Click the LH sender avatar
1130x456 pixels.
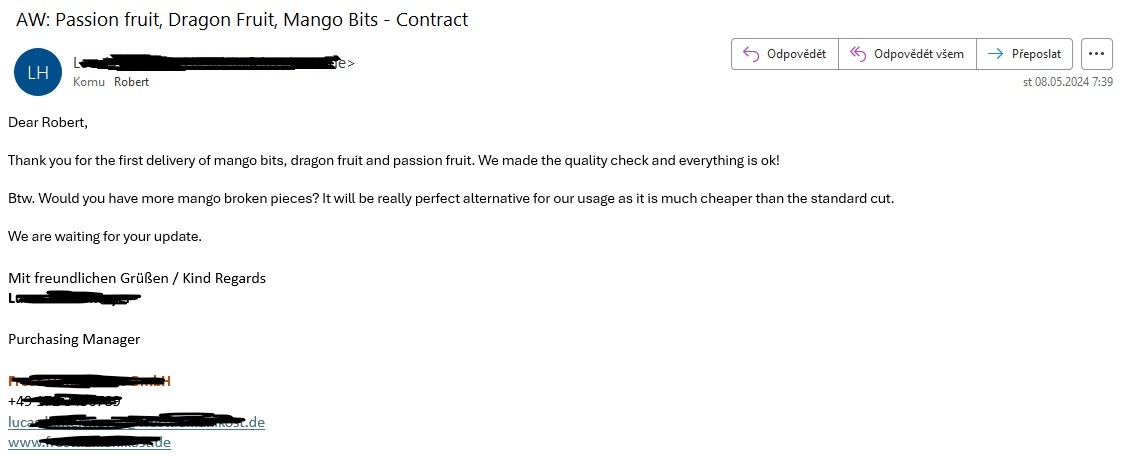click(38, 72)
